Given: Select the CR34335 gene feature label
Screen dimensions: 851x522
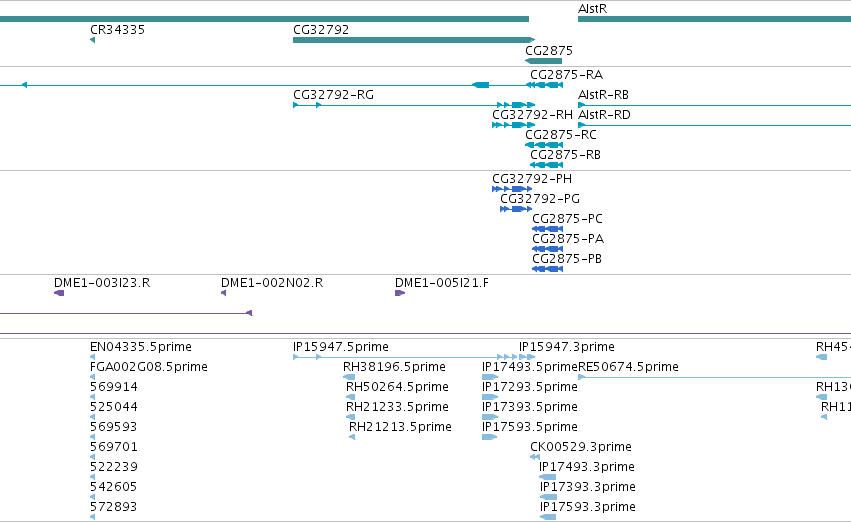Looking at the screenshot, I should tap(117, 30).
